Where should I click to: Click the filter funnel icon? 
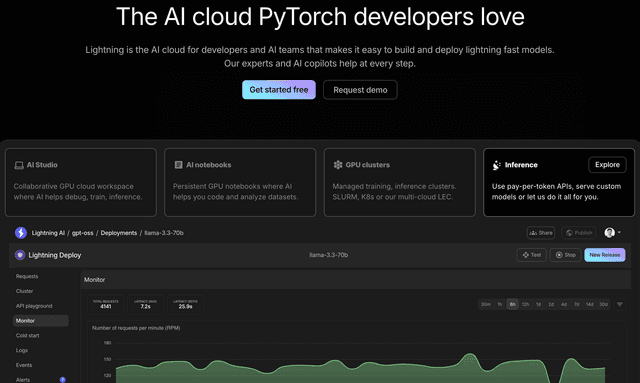point(620,304)
